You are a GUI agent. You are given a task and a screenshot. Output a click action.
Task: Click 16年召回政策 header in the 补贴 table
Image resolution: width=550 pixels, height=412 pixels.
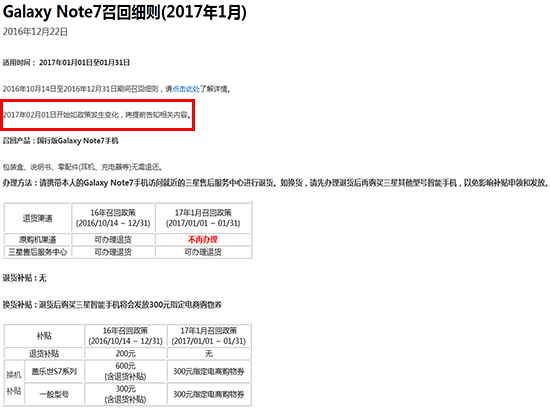[126, 336]
